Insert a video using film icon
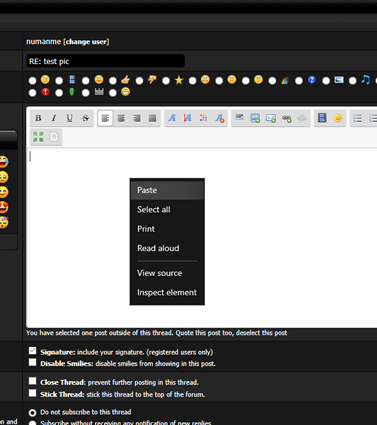The height and width of the screenshot is (425, 377). coord(322,118)
